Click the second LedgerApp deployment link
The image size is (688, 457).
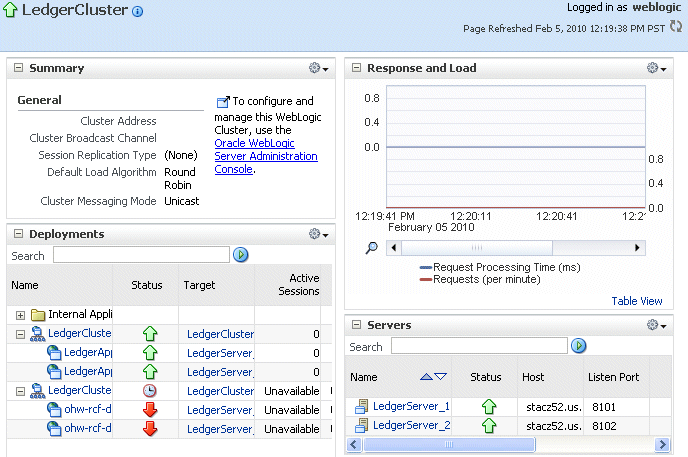tap(88, 371)
